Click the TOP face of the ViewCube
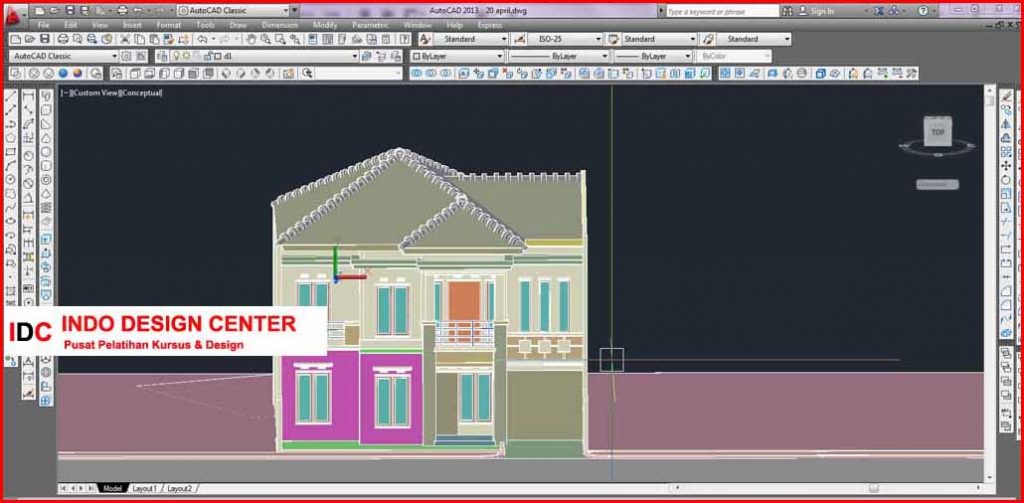The height and width of the screenshot is (503, 1024). coord(938,132)
